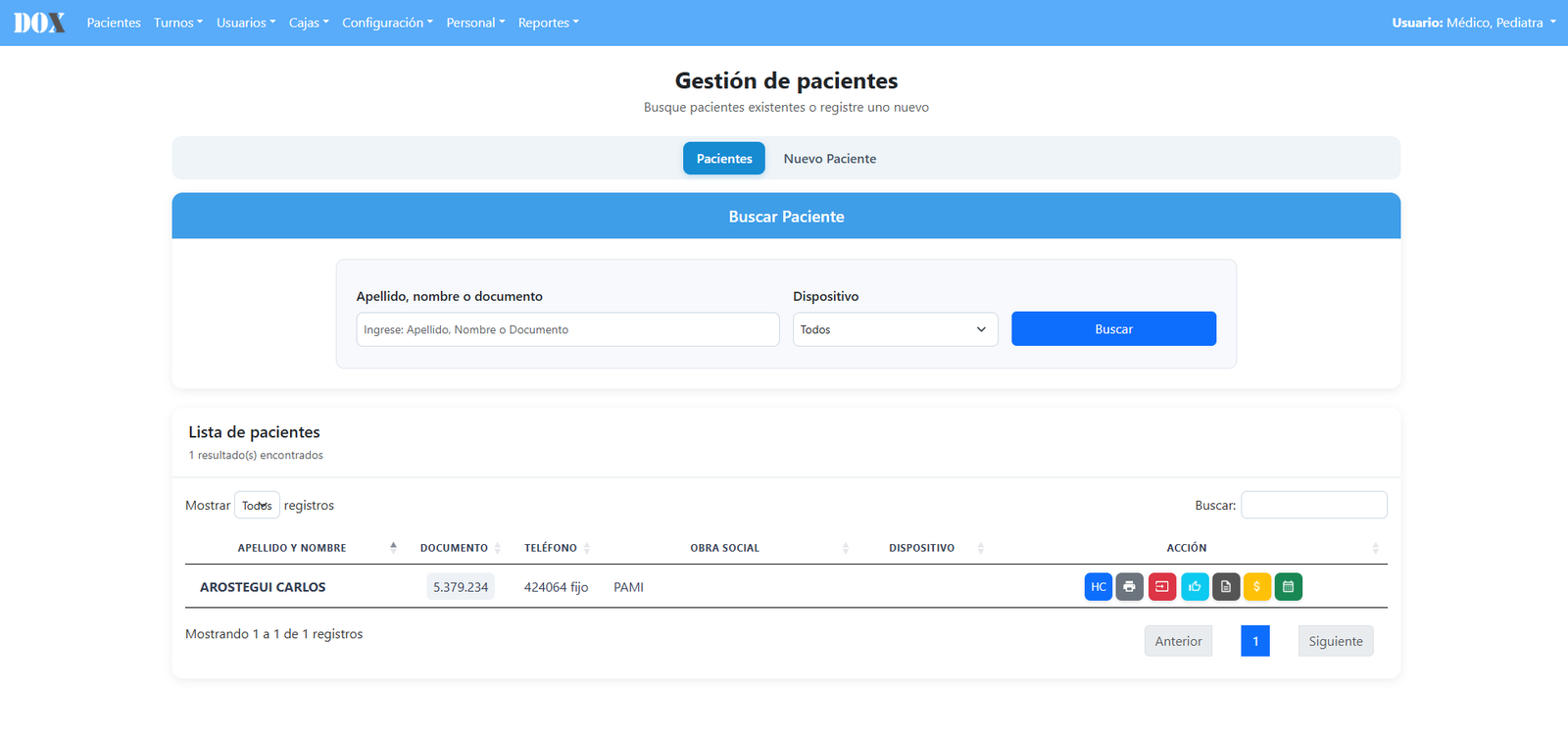Viewport: 1568px width, 740px height.
Task: Open the HC clinical history button
Action: (1099, 587)
